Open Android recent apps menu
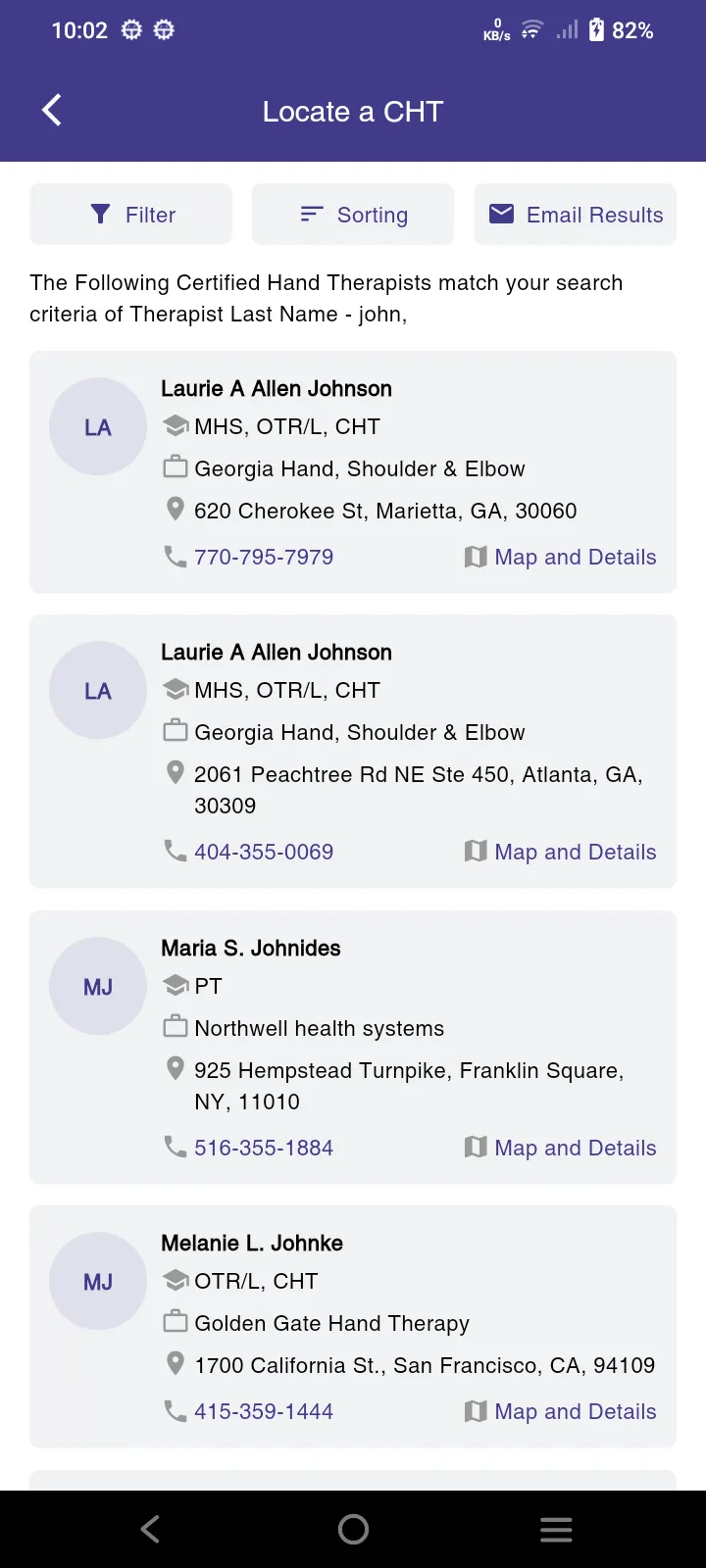Image resolution: width=706 pixels, height=1568 pixels. pyautogui.click(x=556, y=1529)
